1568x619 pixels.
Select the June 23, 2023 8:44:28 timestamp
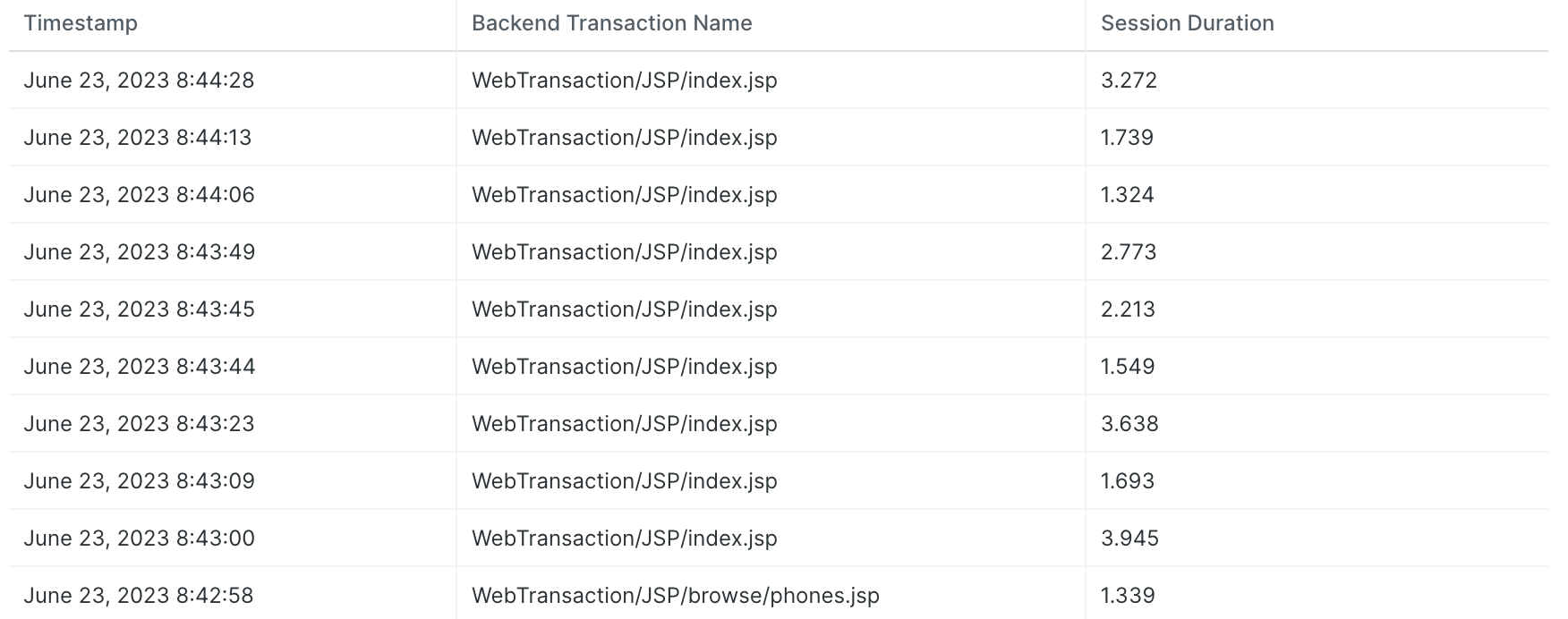(139, 81)
